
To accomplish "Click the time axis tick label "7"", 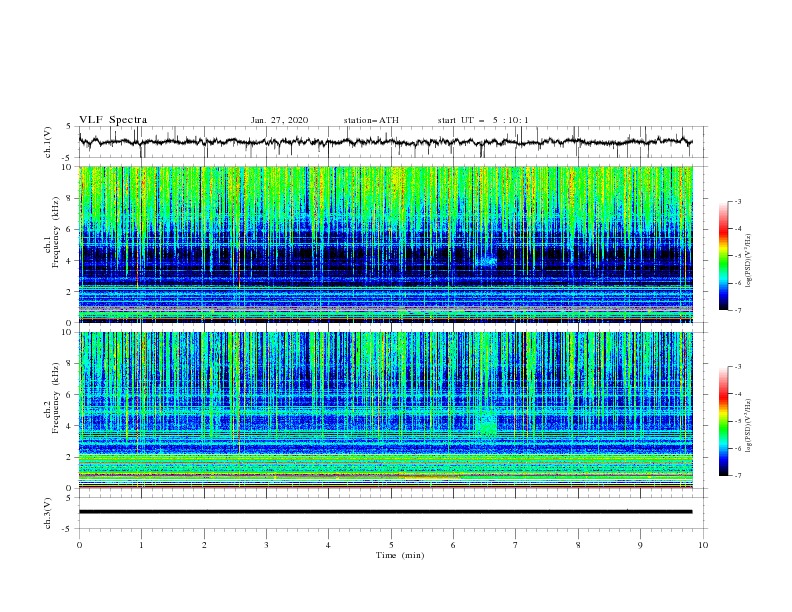I will pyautogui.click(x=515, y=545).
